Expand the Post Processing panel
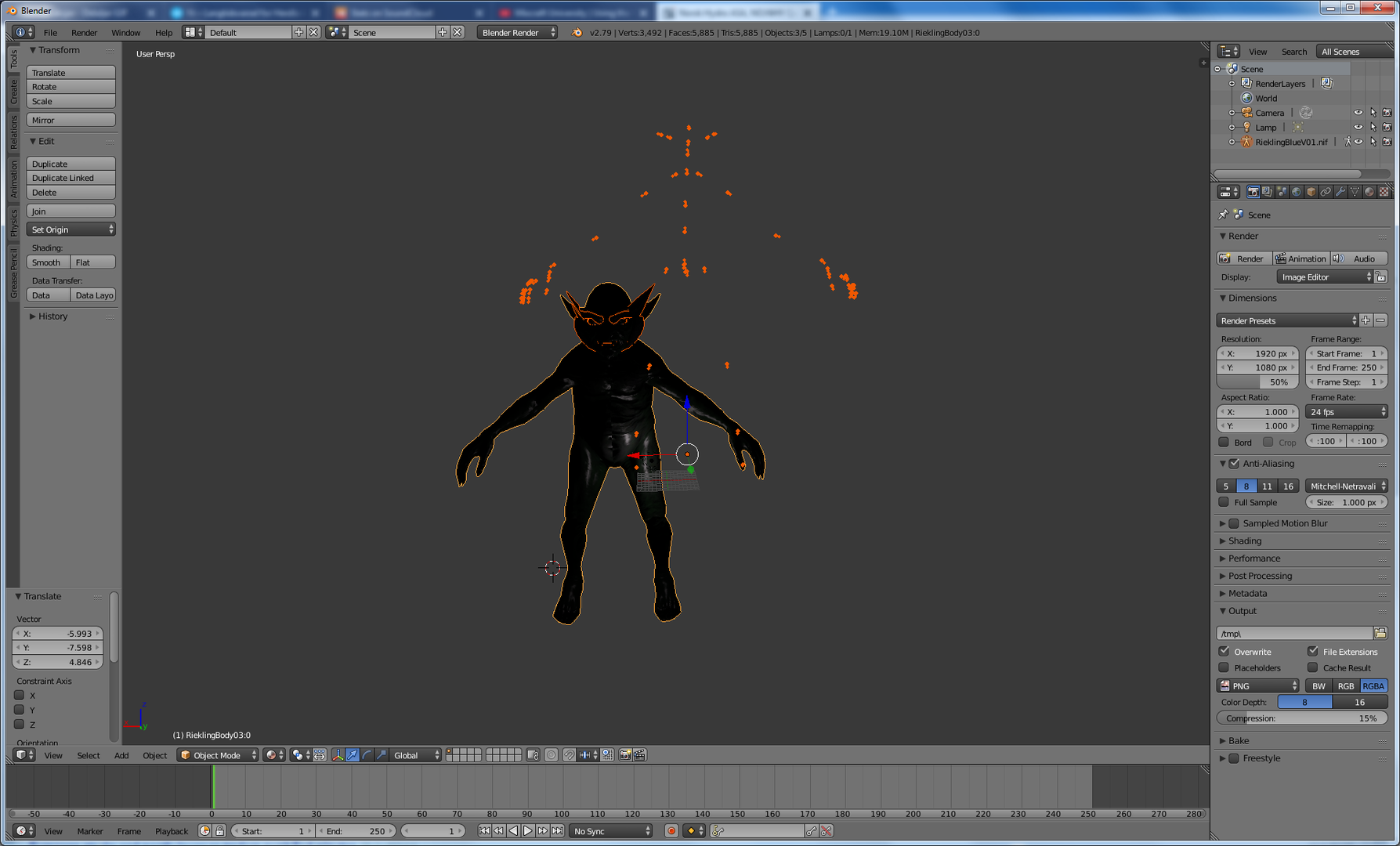 coord(1260,576)
